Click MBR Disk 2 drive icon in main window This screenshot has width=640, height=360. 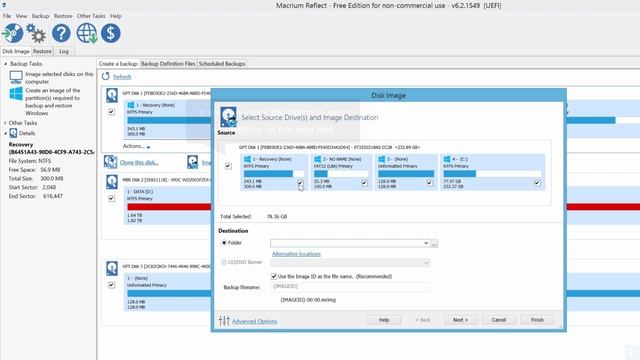point(112,182)
